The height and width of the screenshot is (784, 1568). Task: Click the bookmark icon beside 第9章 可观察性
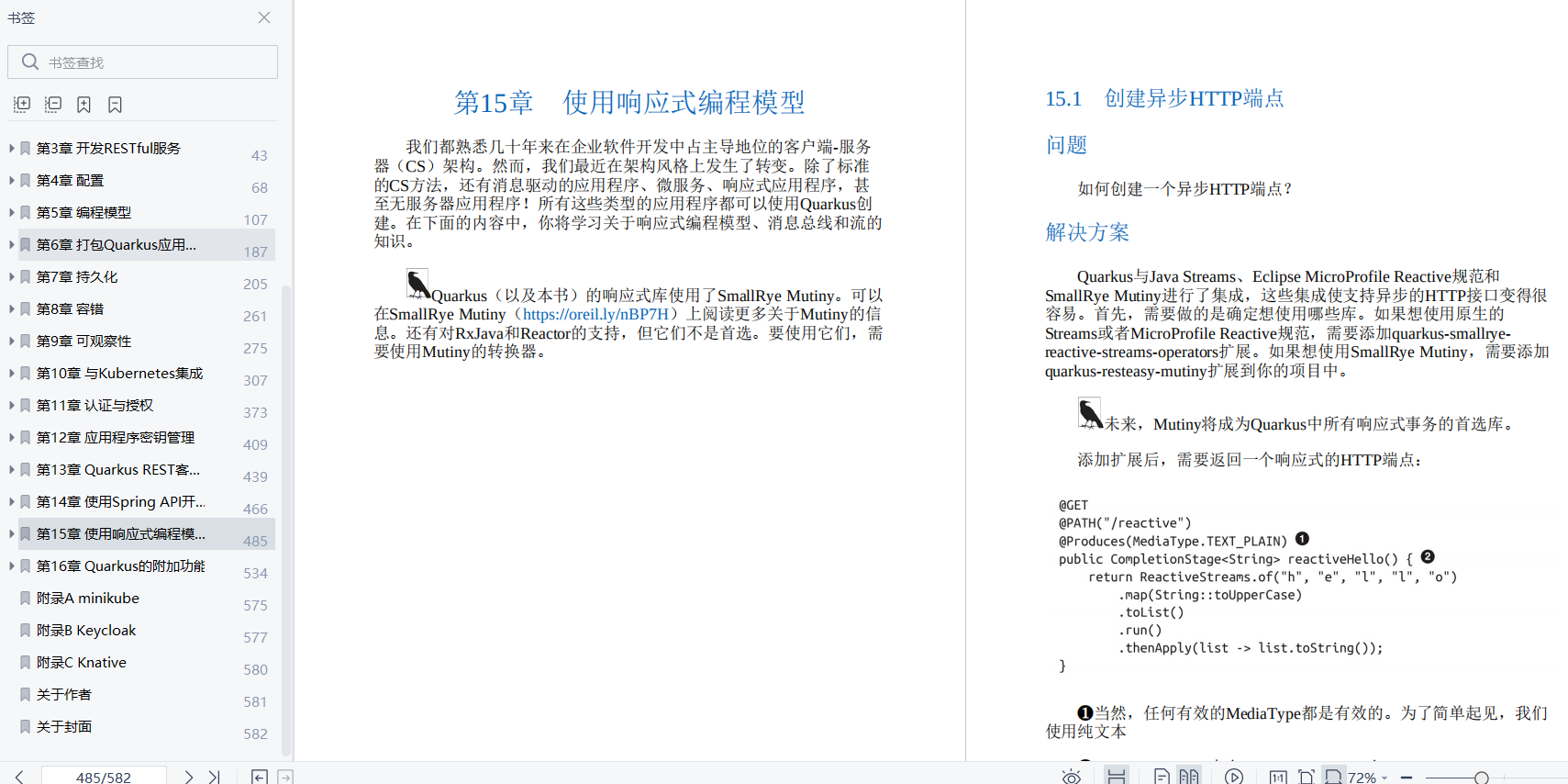point(26,341)
